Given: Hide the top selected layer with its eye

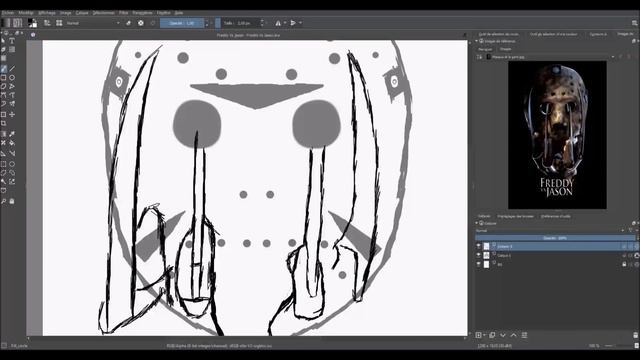Looking at the screenshot, I should 479,246.
